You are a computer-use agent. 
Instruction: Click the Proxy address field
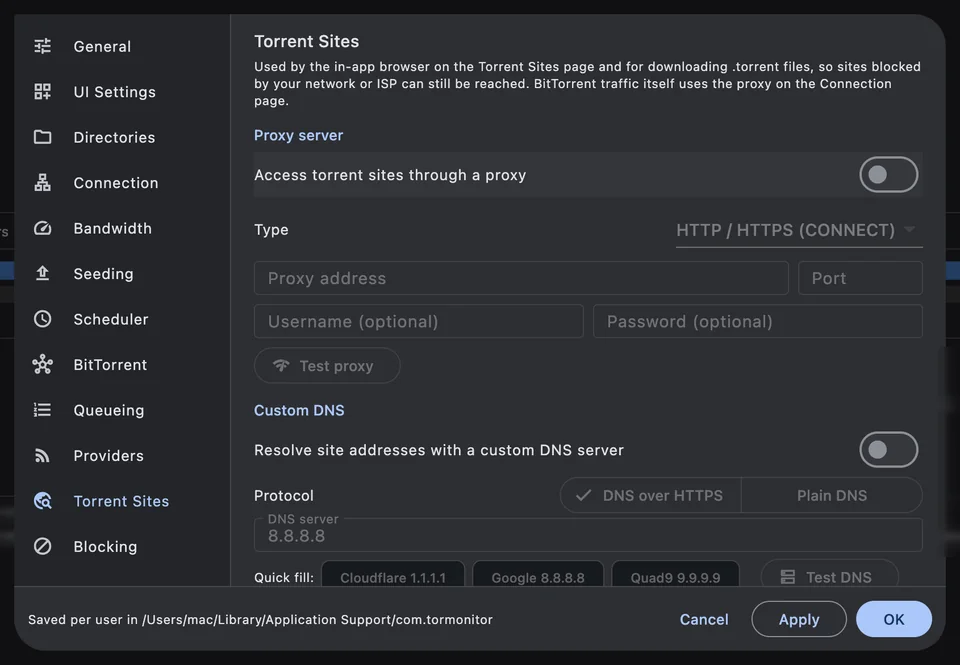click(521, 278)
